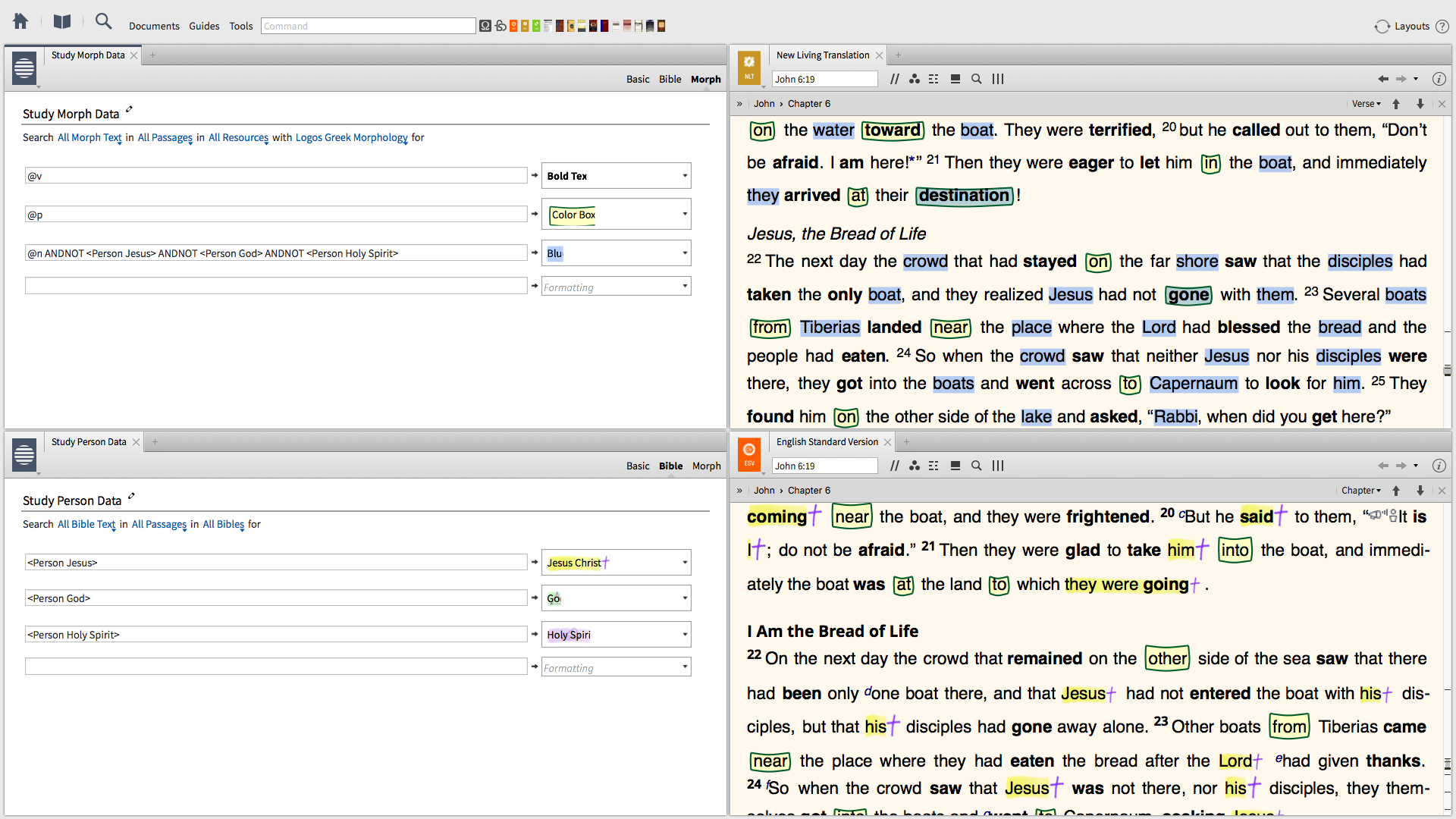The image size is (1456, 819).
Task: Open inline search in ESV panel
Action: [x=977, y=466]
